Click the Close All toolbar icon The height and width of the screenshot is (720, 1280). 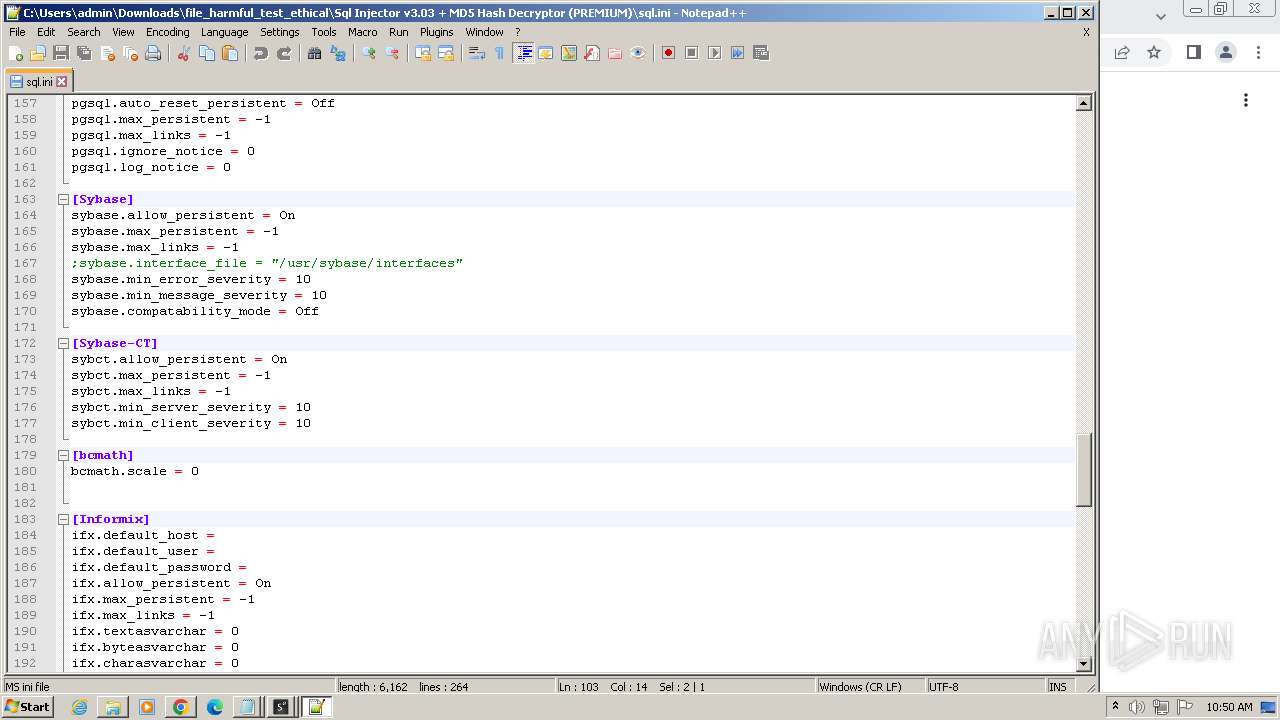[130, 53]
